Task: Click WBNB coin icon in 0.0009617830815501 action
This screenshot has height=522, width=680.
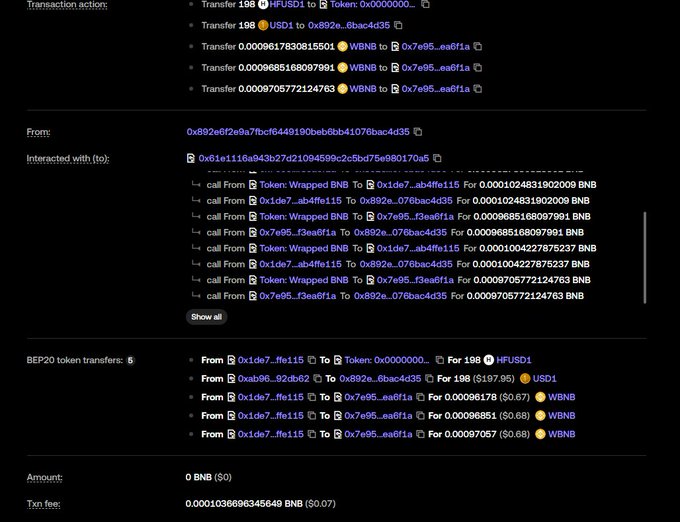Action: coord(343,46)
